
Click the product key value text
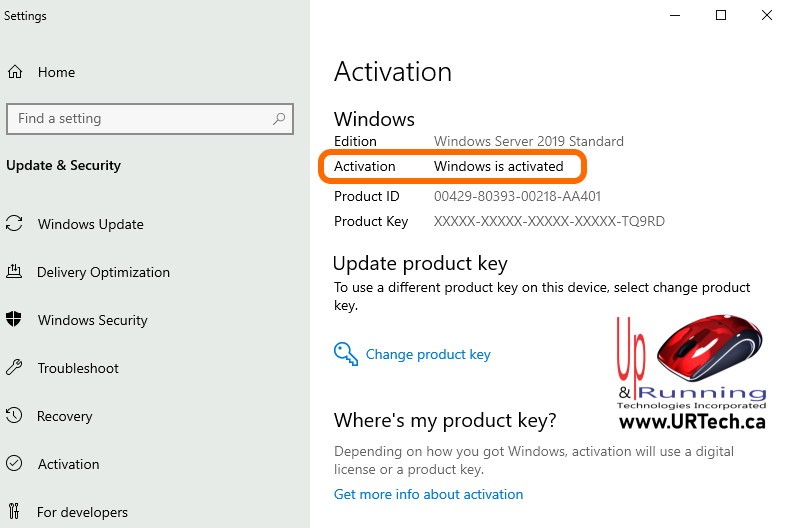pos(549,221)
